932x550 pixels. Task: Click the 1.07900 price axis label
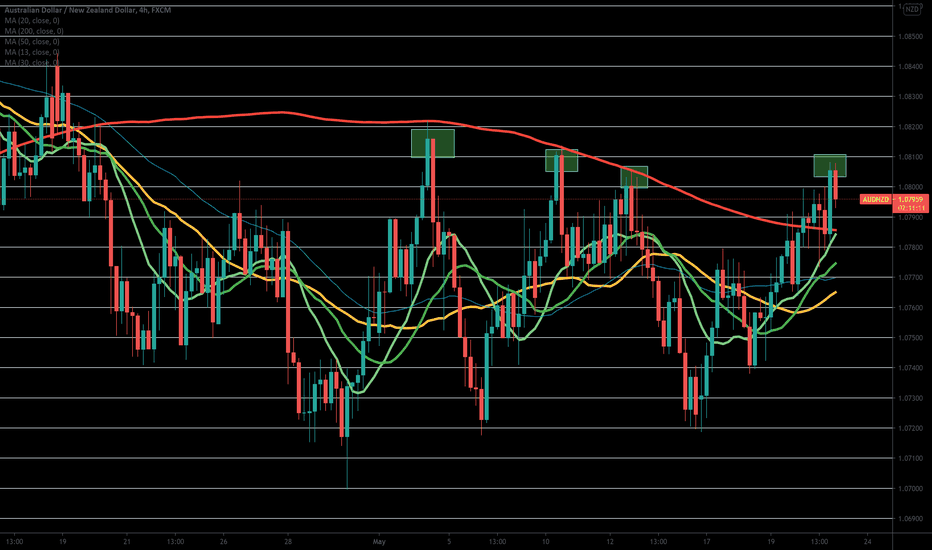point(910,218)
